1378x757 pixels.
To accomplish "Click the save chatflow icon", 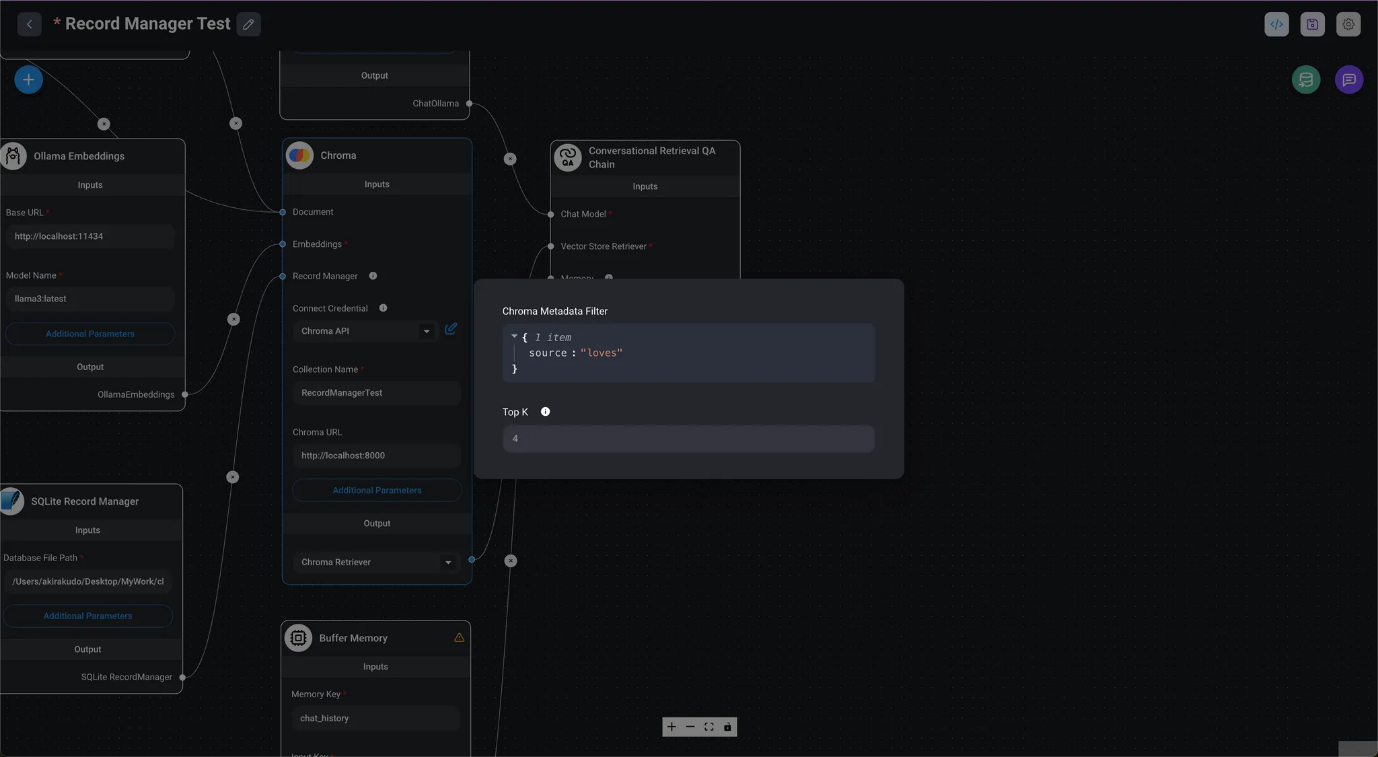I will coord(1312,25).
